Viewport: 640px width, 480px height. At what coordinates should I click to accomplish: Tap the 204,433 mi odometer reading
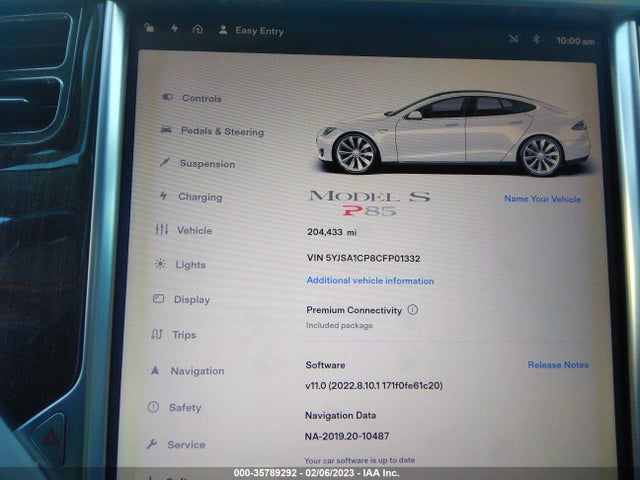tap(332, 232)
